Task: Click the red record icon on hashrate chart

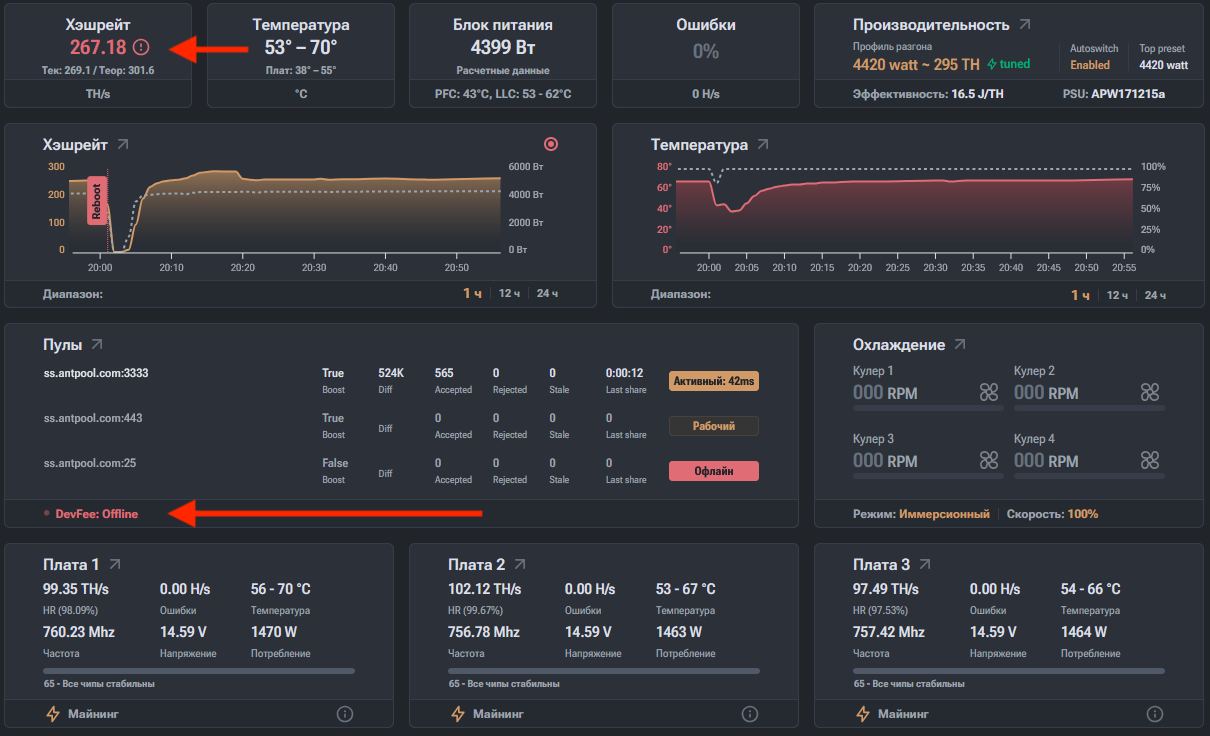Action: point(550,144)
